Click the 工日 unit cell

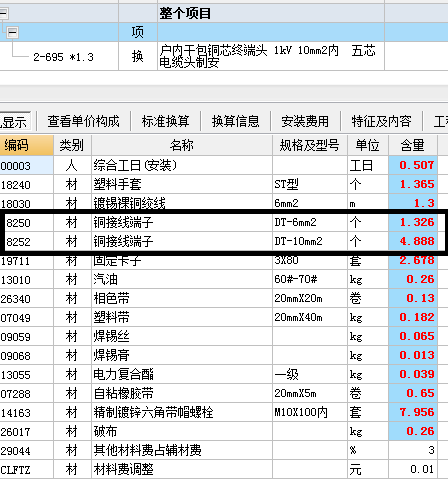368,165
